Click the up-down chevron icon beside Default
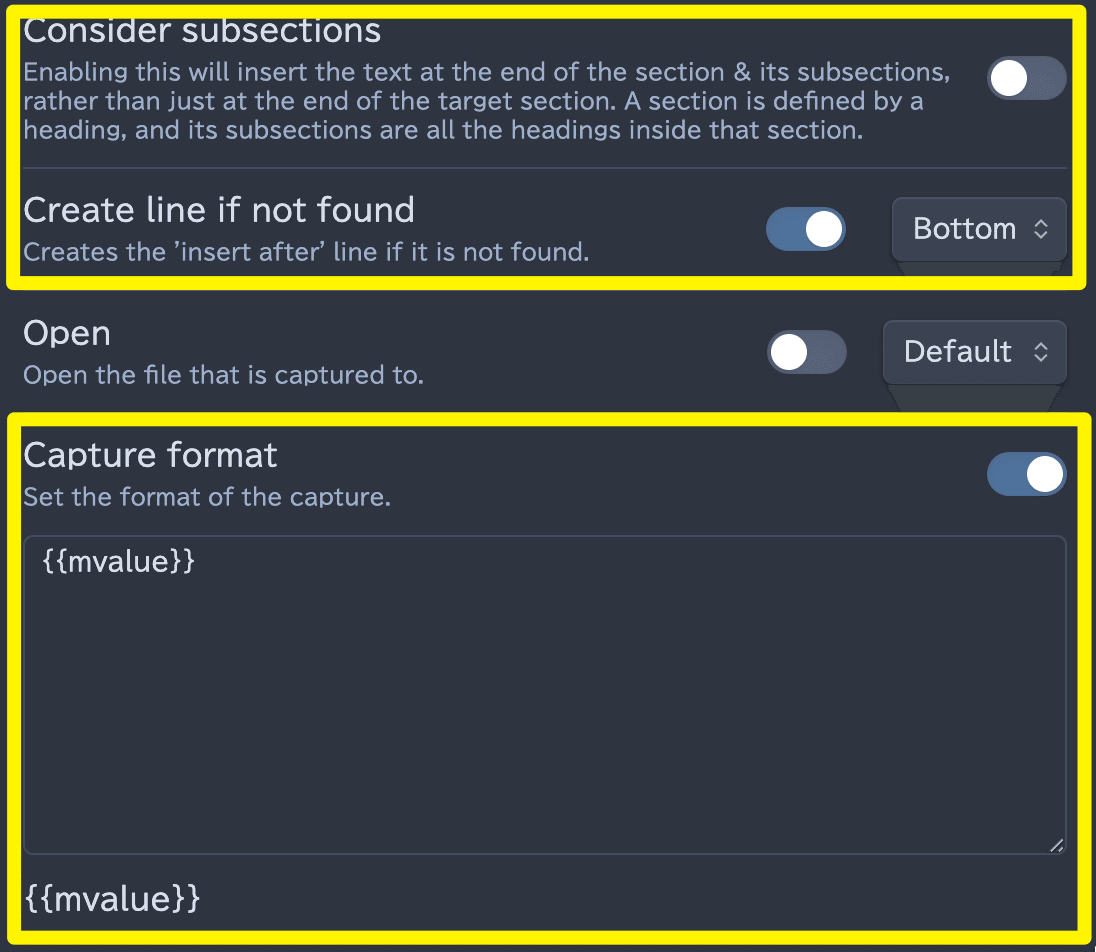 1041,352
